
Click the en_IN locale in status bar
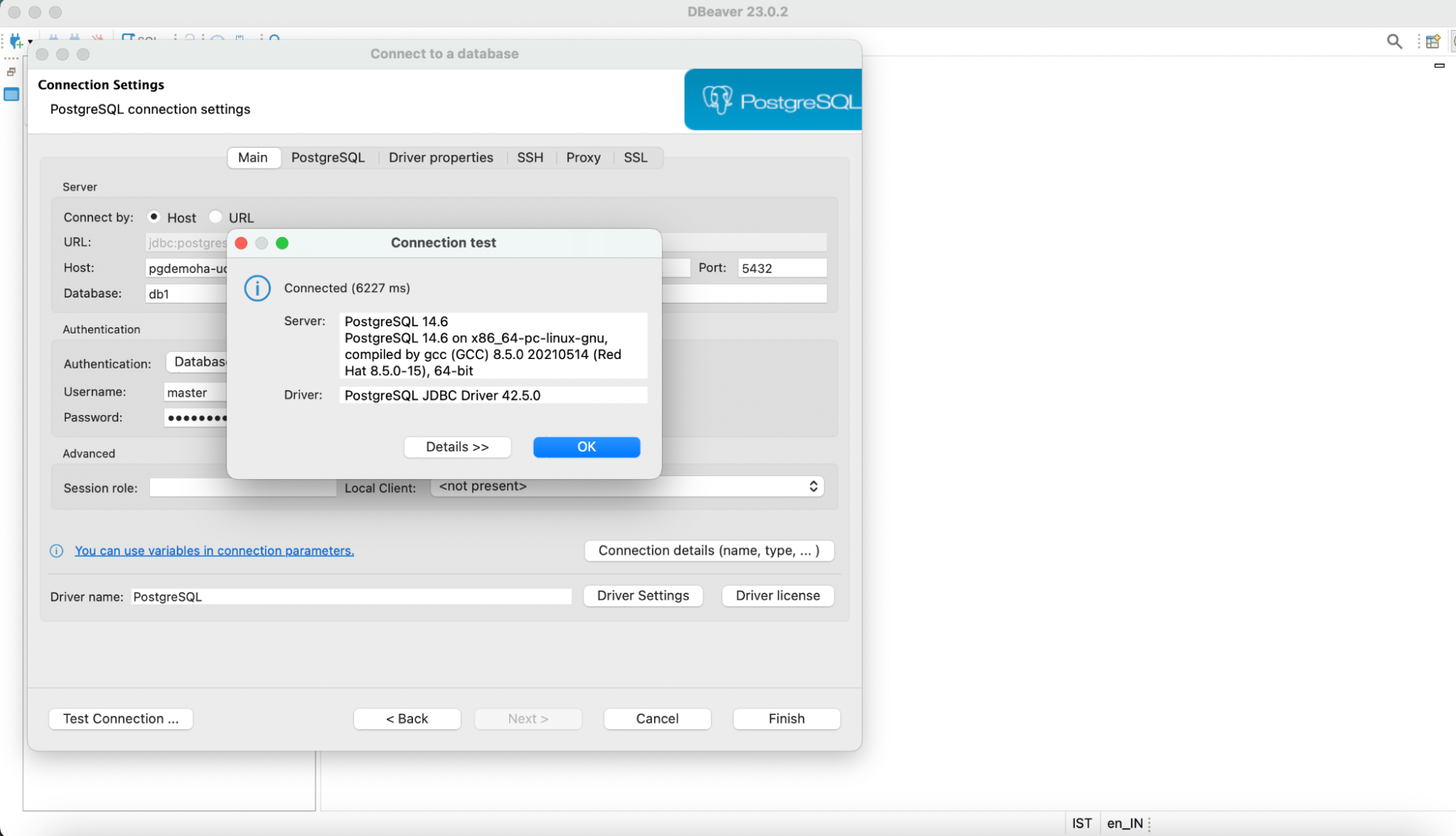click(1125, 823)
